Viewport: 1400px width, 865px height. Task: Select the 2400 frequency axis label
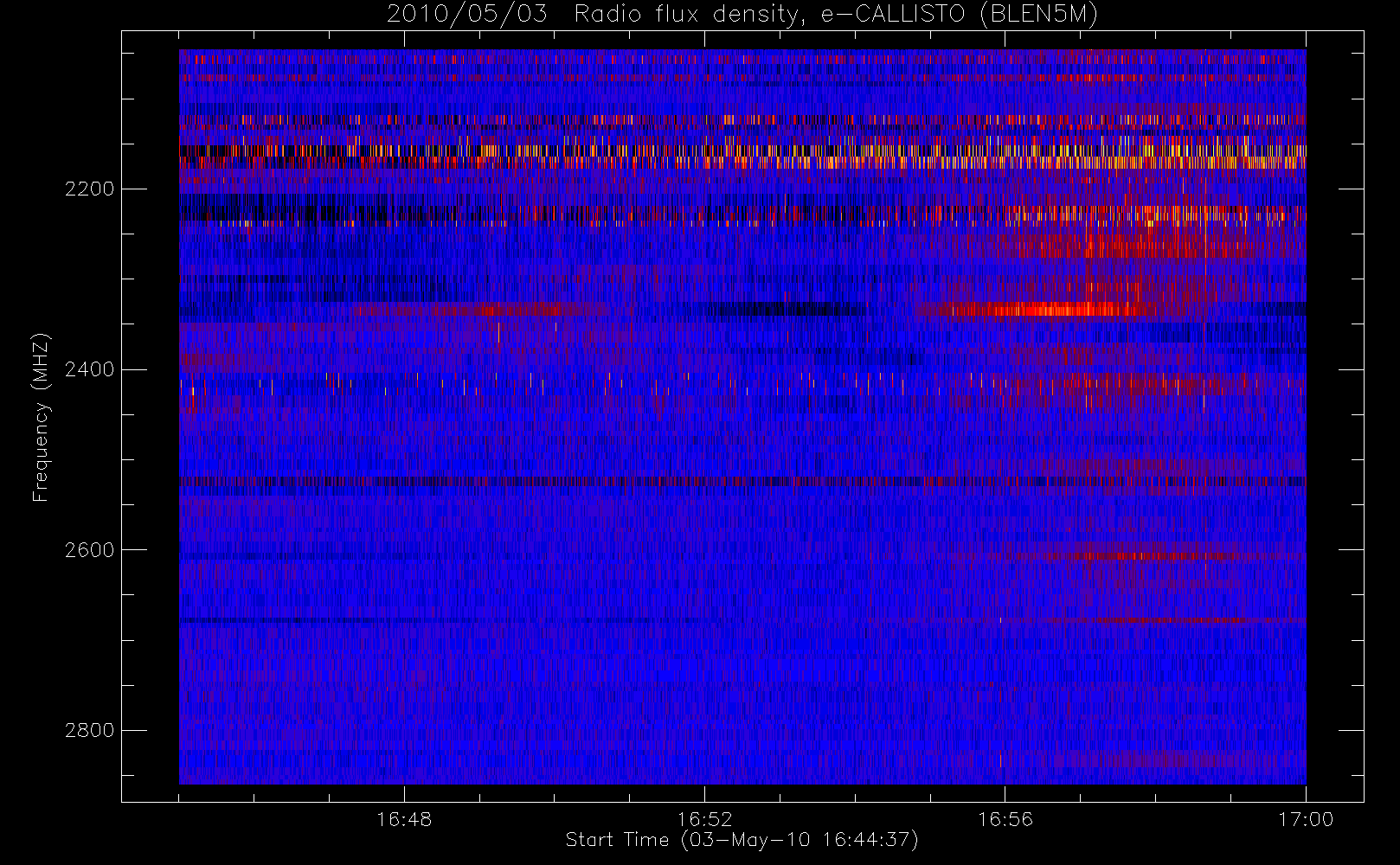pos(89,370)
